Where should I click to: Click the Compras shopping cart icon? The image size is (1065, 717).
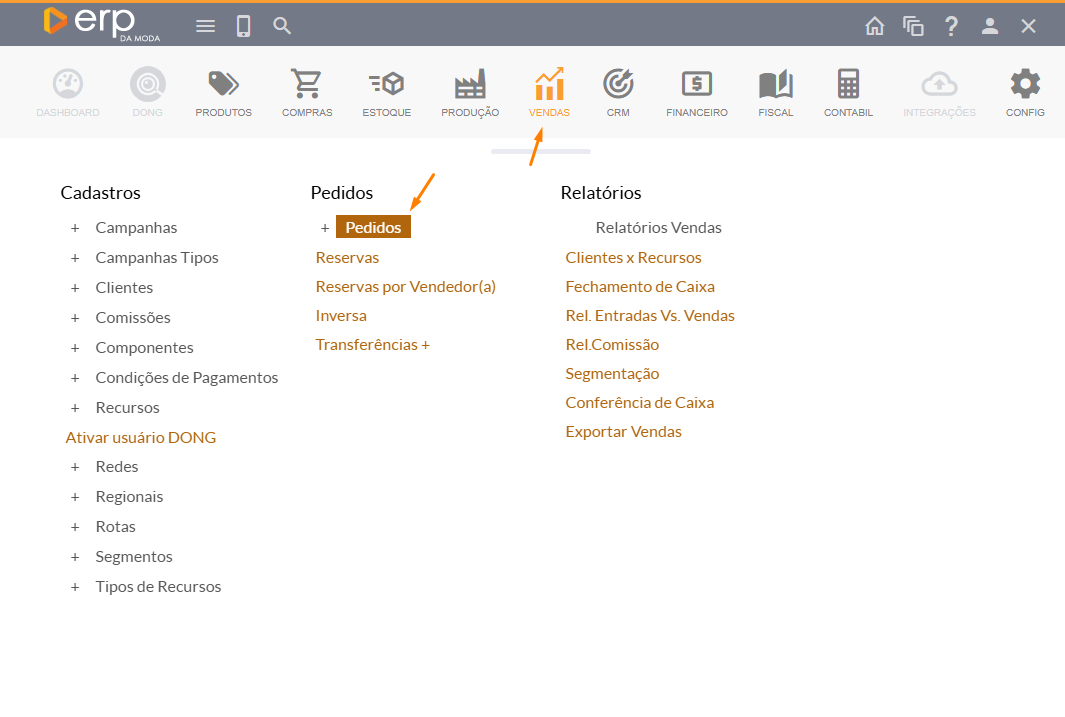(x=307, y=85)
